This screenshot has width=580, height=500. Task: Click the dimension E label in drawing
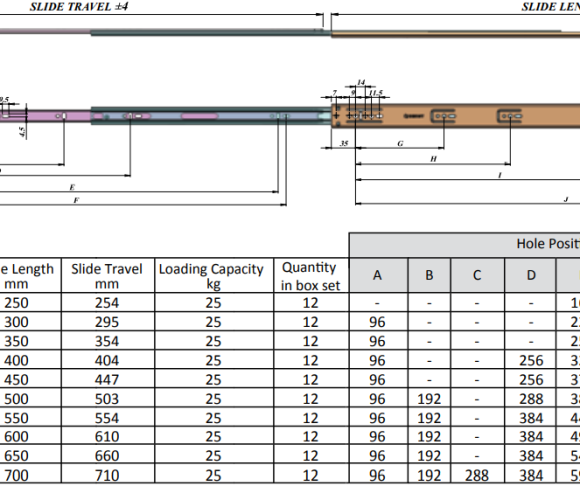point(72,187)
